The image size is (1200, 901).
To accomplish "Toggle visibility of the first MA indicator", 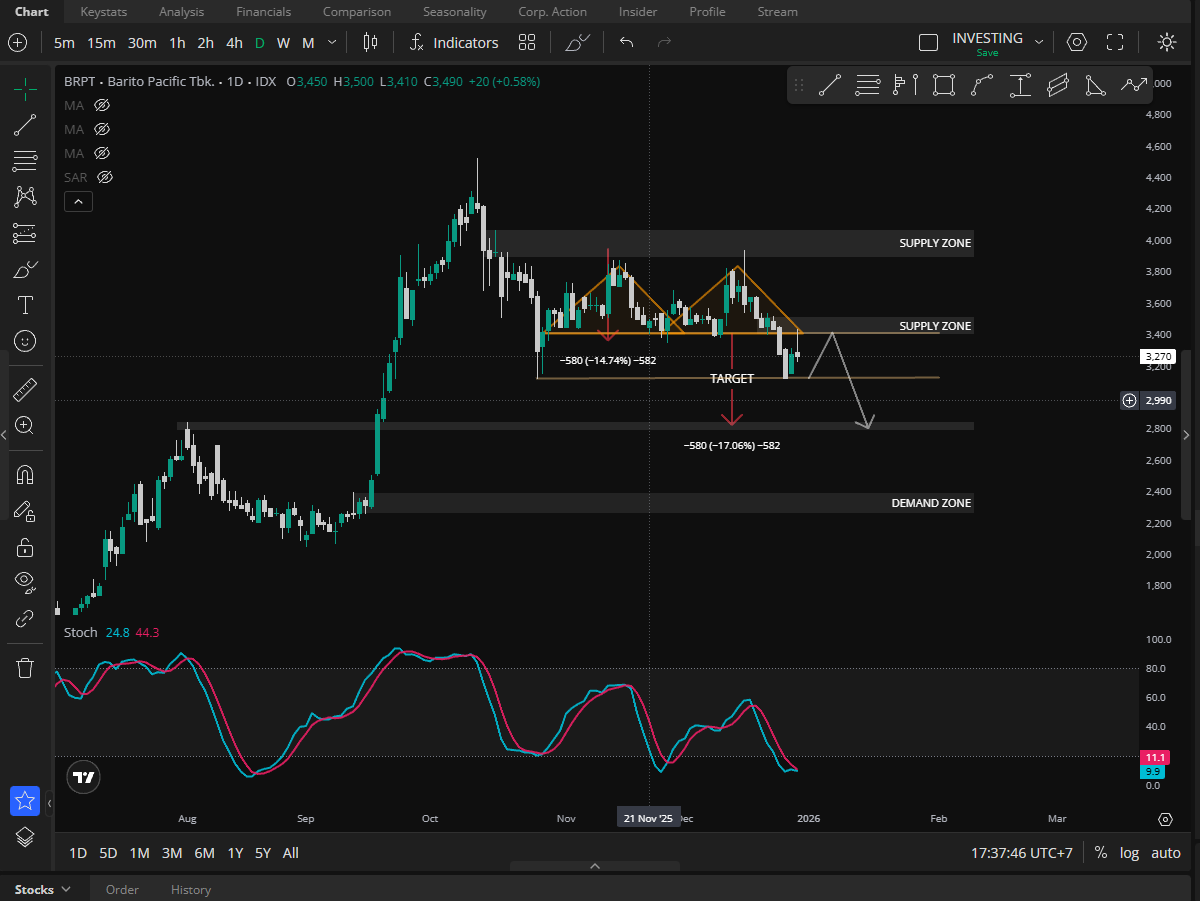I will pyautogui.click(x=101, y=105).
